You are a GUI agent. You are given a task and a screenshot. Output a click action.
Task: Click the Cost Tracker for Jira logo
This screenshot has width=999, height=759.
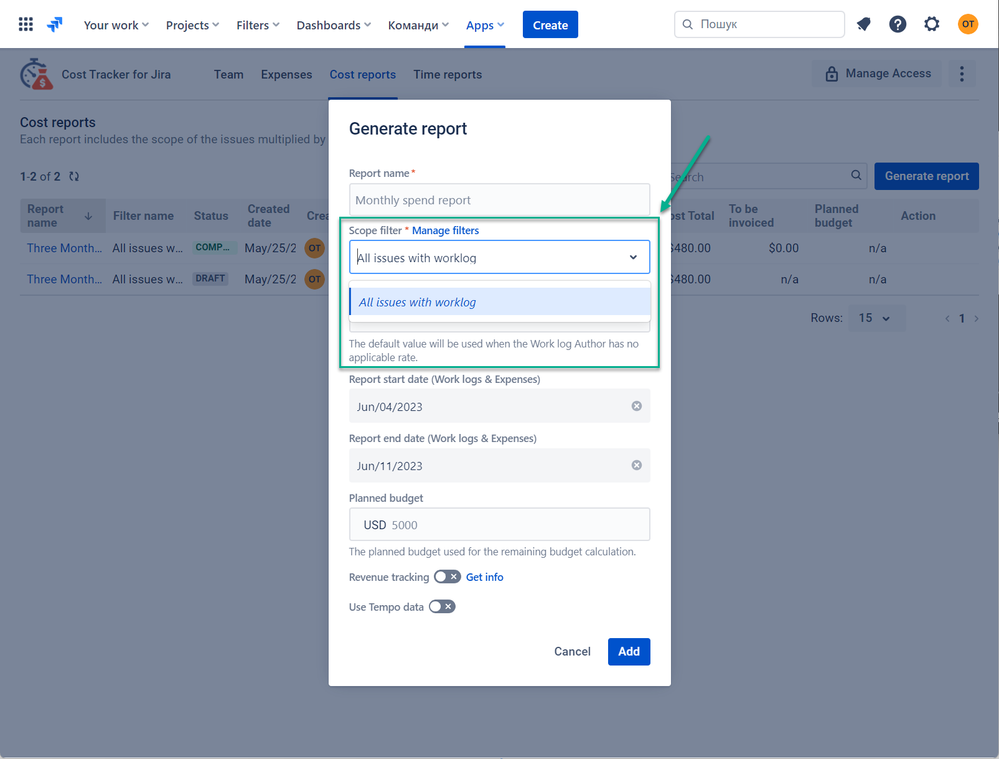tap(36, 74)
